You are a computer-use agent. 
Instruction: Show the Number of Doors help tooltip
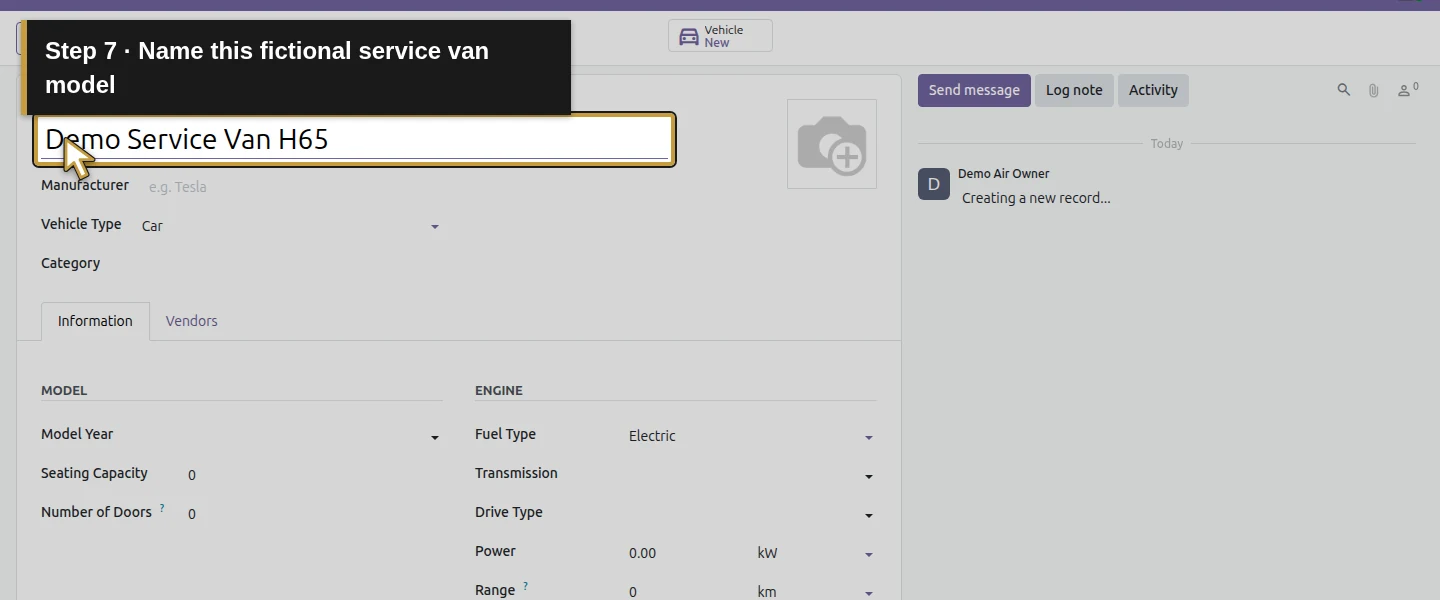162,509
